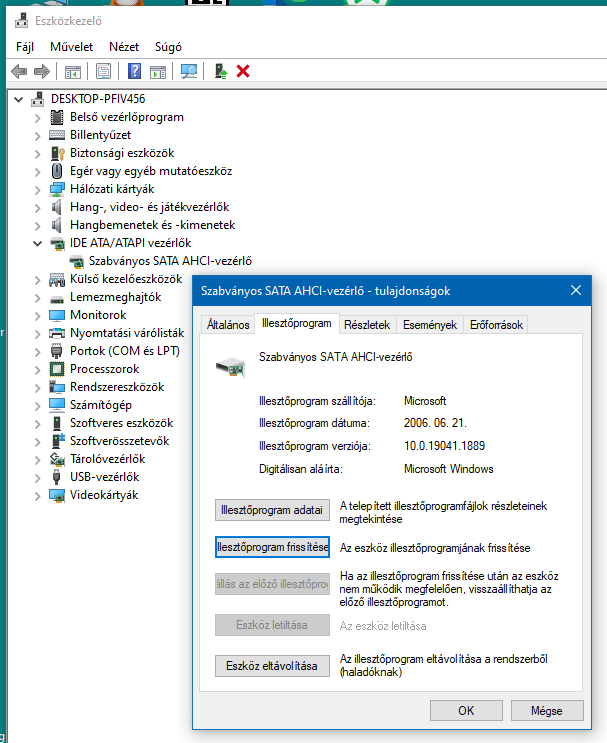Expand the Monitorok category
607x743 pixels.
click(37, 316)
